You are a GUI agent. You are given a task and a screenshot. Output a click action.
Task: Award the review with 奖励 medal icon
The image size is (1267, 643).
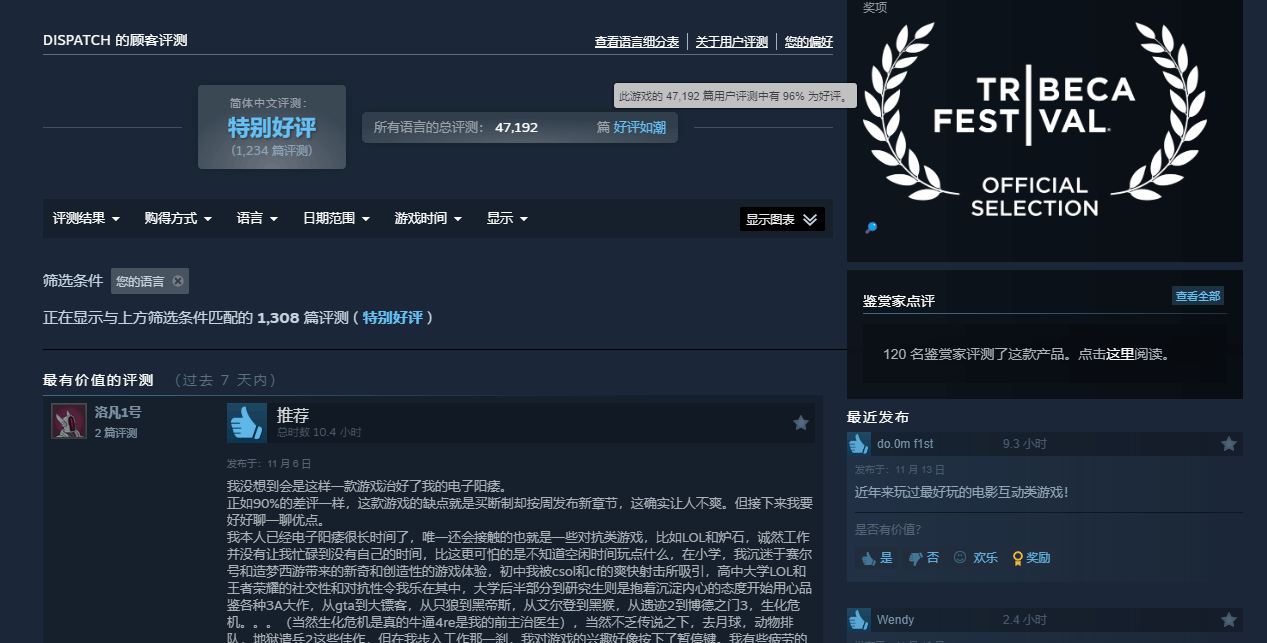(x=1031, y=558)
